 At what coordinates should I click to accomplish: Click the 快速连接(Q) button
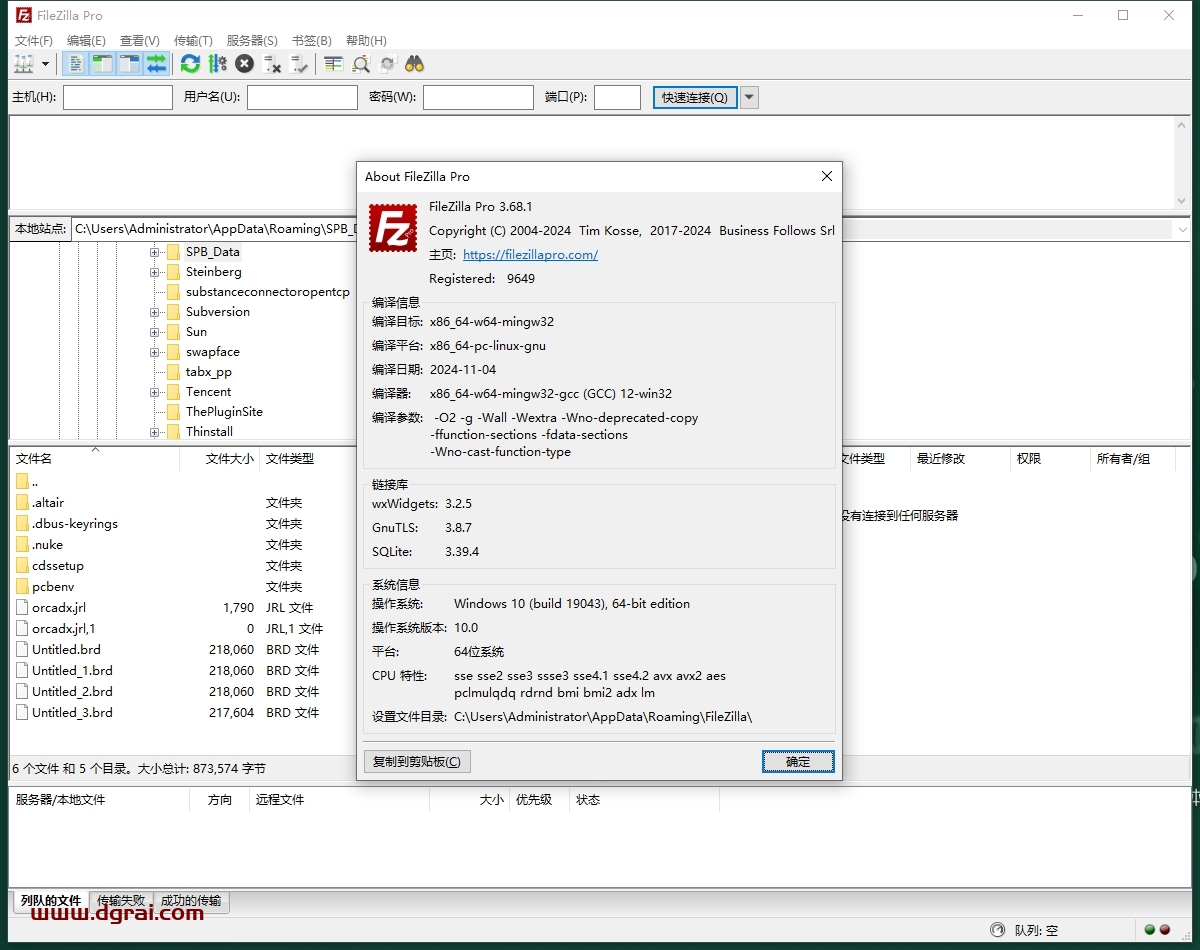click(695, 97)
